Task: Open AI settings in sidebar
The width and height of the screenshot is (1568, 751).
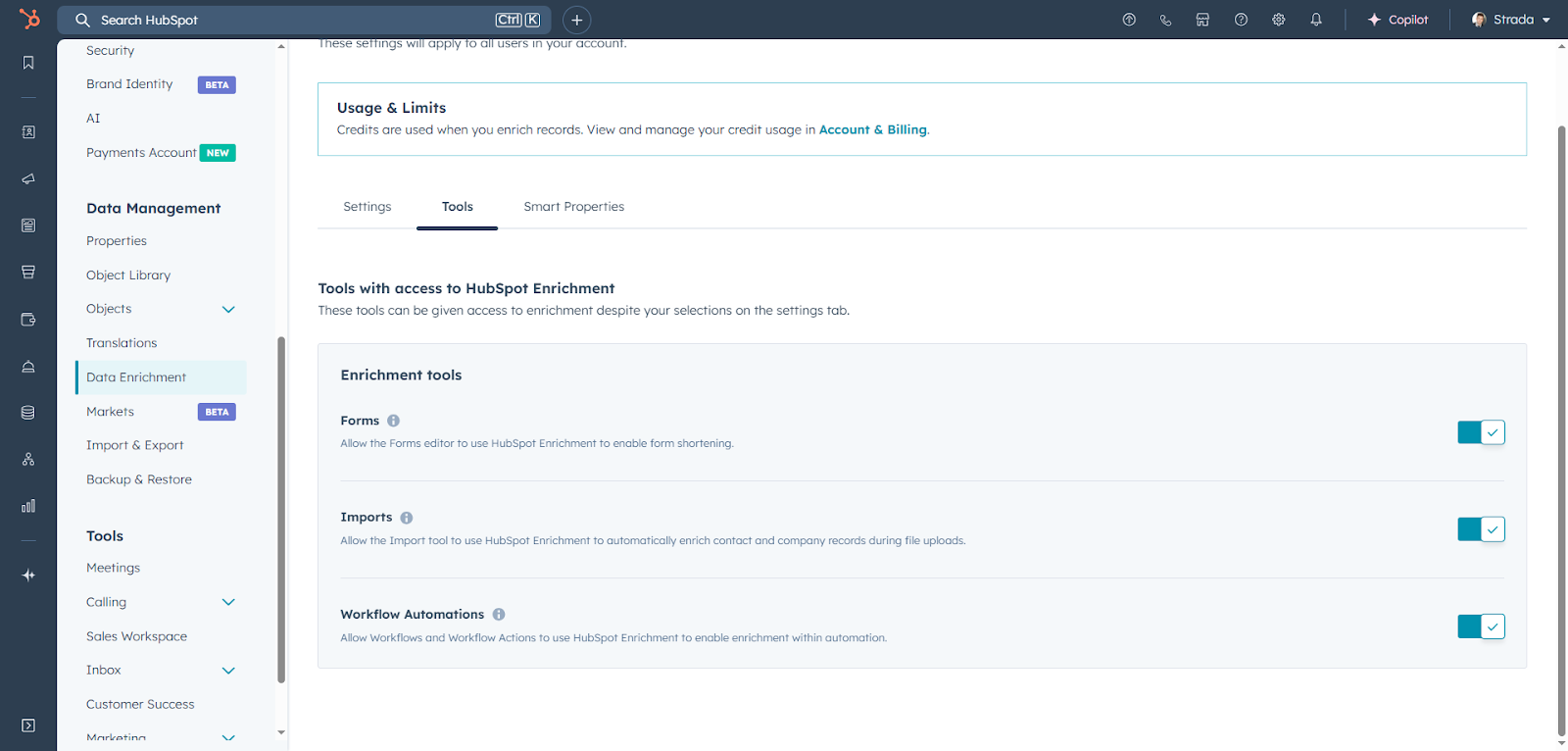Action: click(93, 119)
